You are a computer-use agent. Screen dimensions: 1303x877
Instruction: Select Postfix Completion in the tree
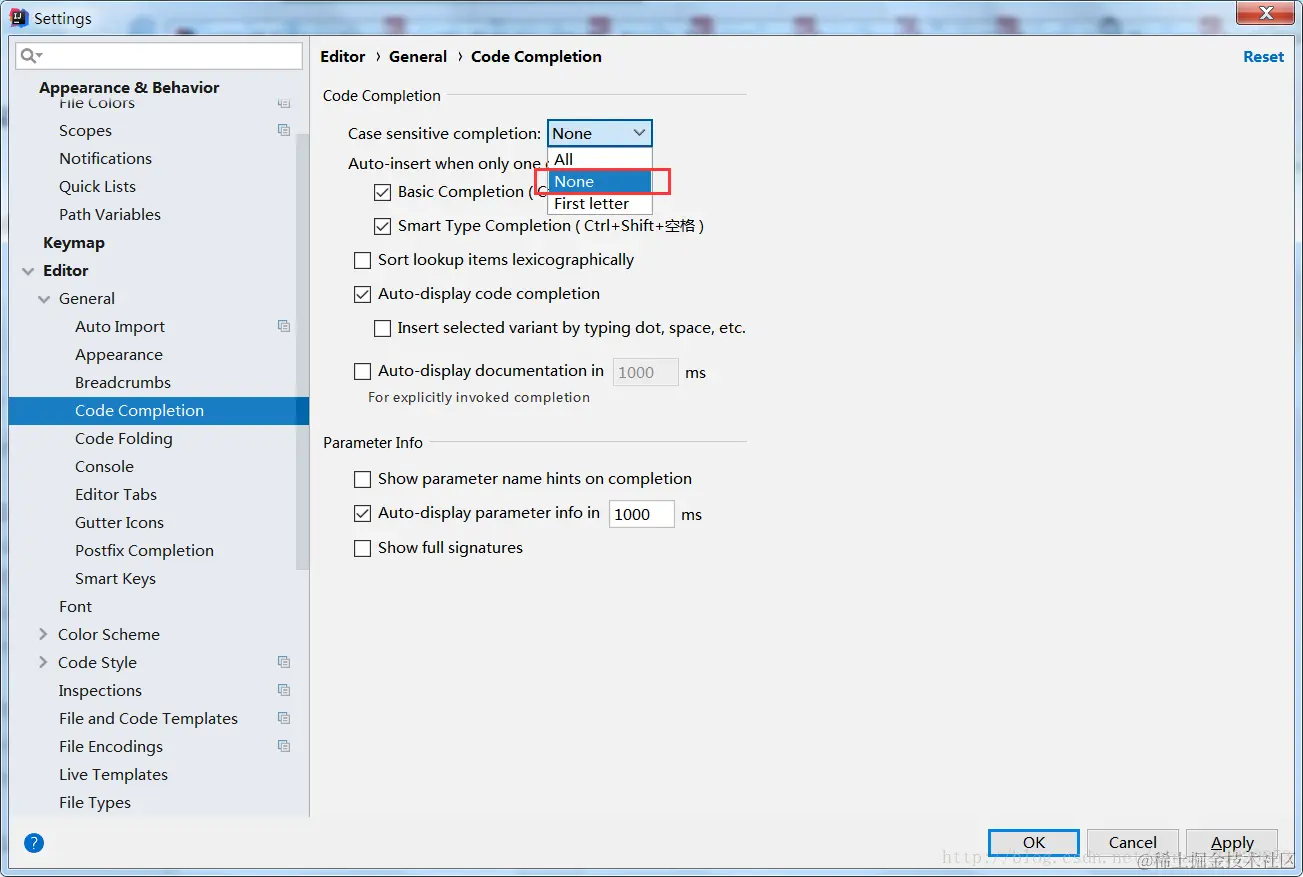click(x=144, y=551)
